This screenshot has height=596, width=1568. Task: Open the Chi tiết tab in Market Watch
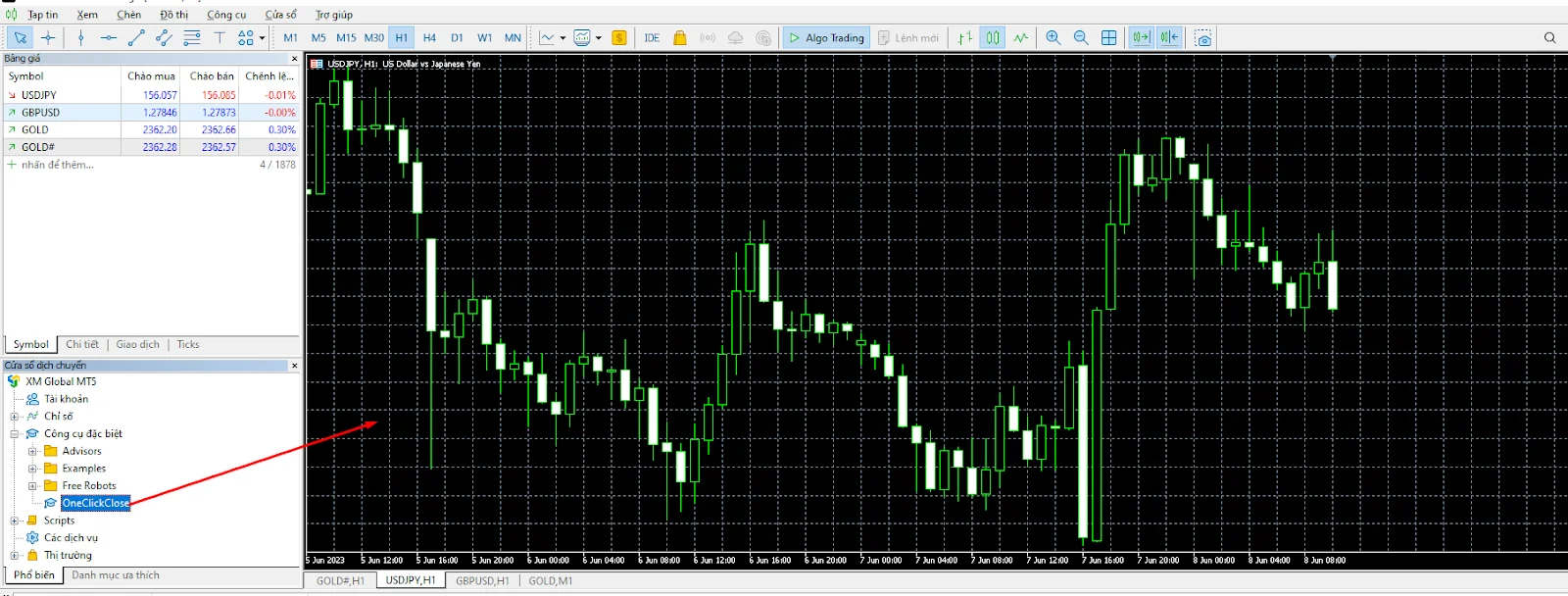(x=82, y=344)
